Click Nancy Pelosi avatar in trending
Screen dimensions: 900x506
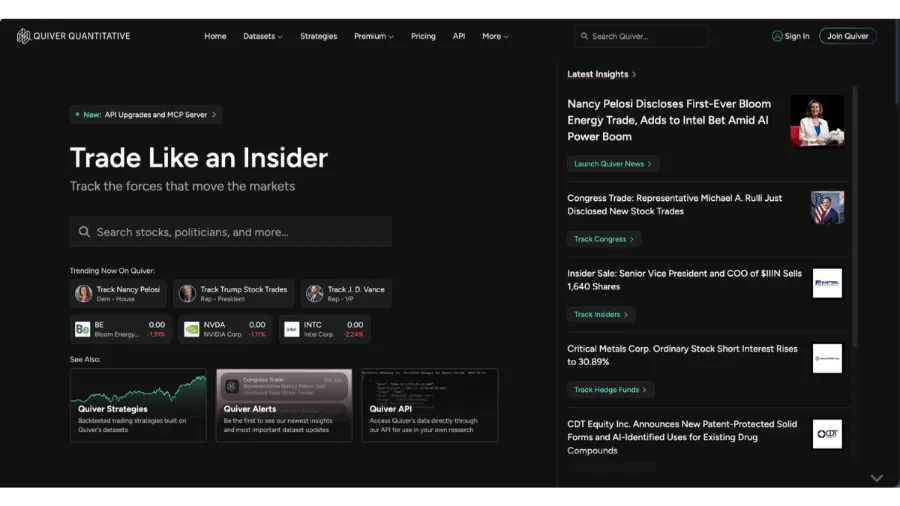pos(84,294)
